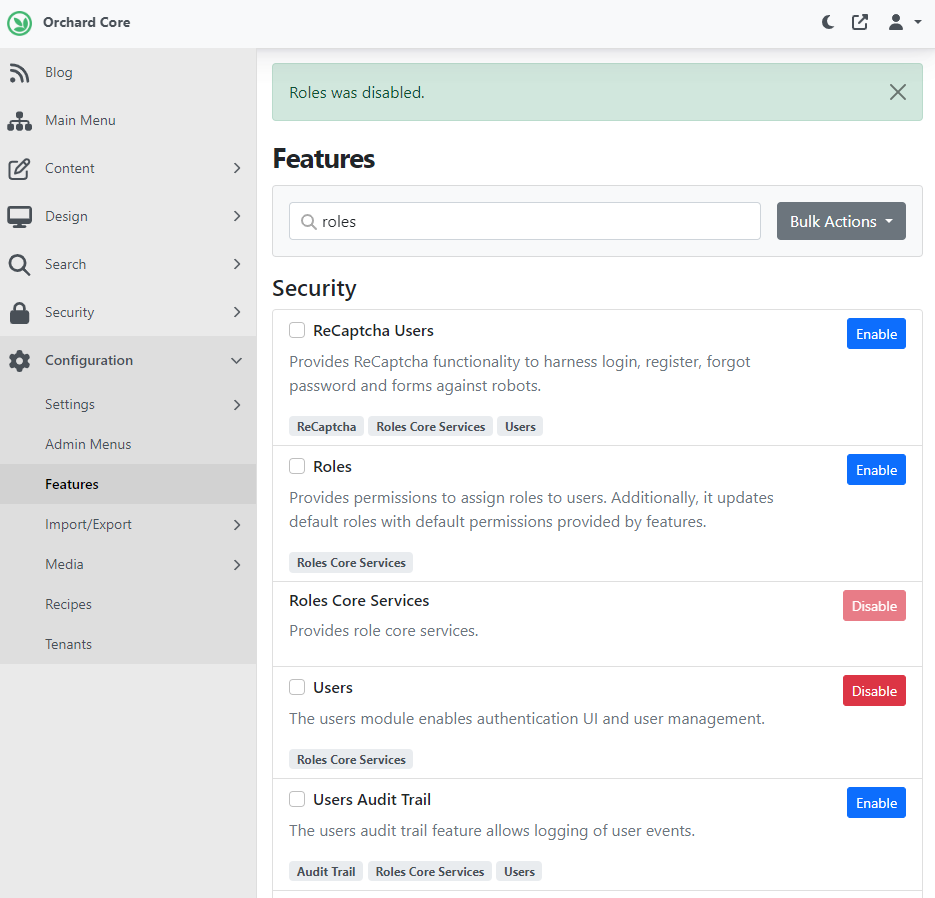Viewport: 935px width, 898px height.
Task: Expand the Search menu chevron
Action: (237, 264)
